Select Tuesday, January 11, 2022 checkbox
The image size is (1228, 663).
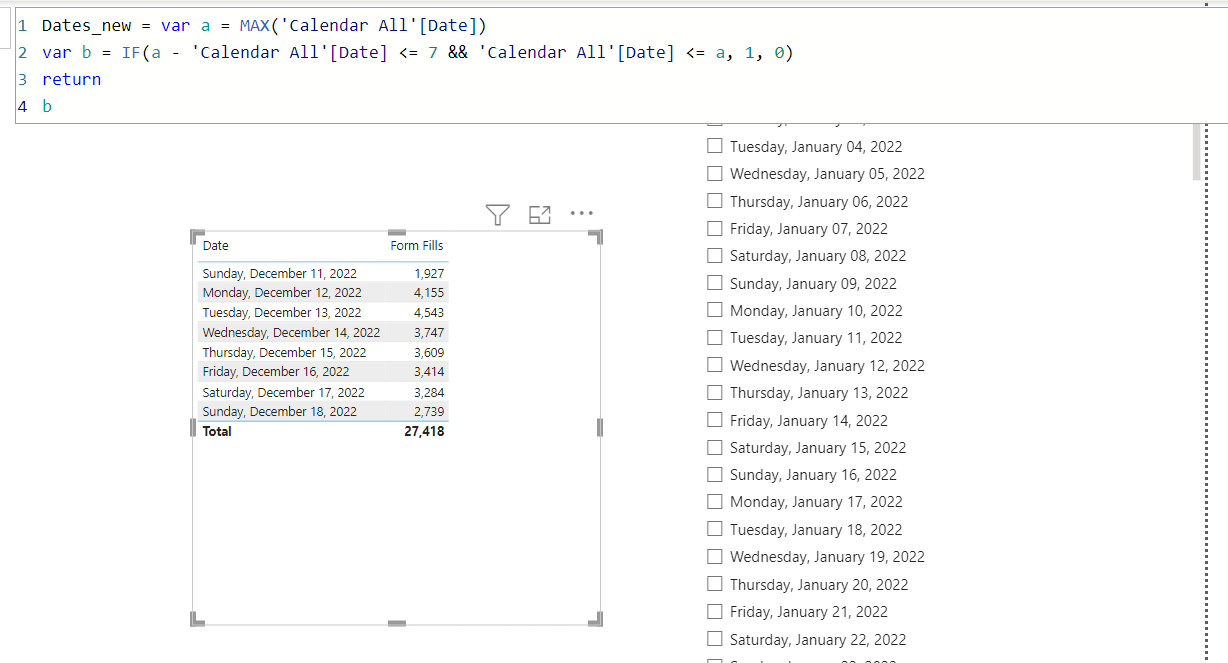pyautogui.click(x=714, y=337)
